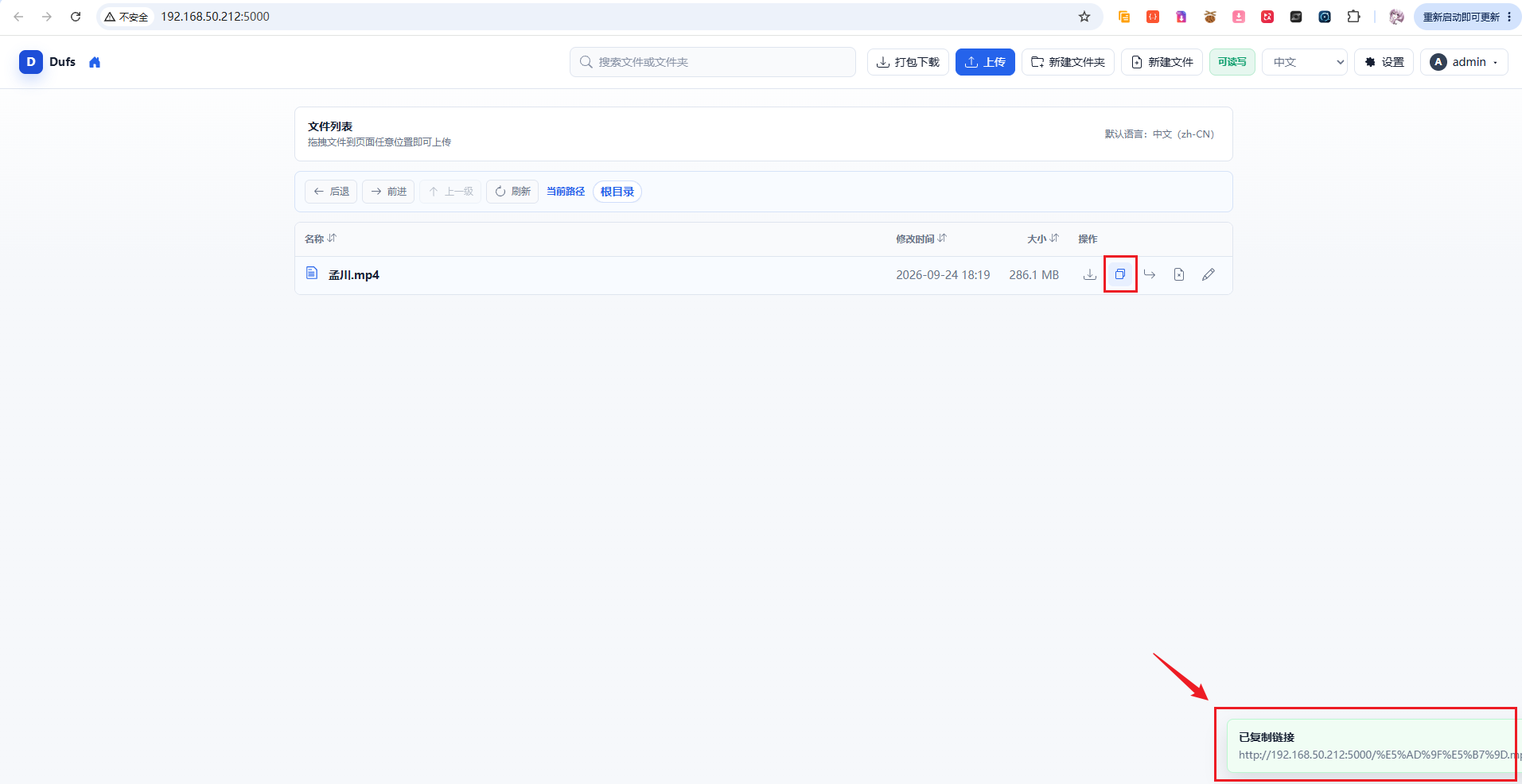Image resolution: width=1522 pixels, height=784 pixels.
Task: Download the 孟川.mp4 file via its row icon
Action: pyautogui.click(x=1090, y=274)
